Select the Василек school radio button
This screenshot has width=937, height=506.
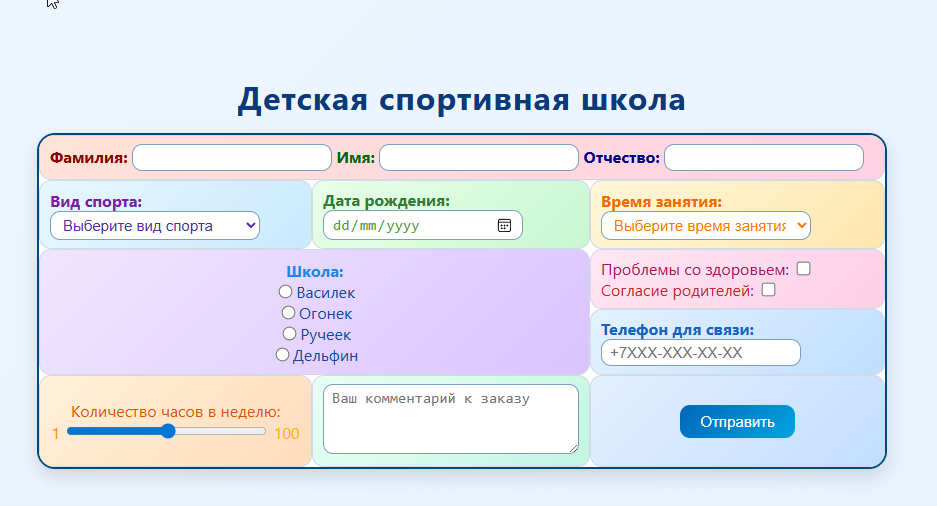[x=285, y=292]
